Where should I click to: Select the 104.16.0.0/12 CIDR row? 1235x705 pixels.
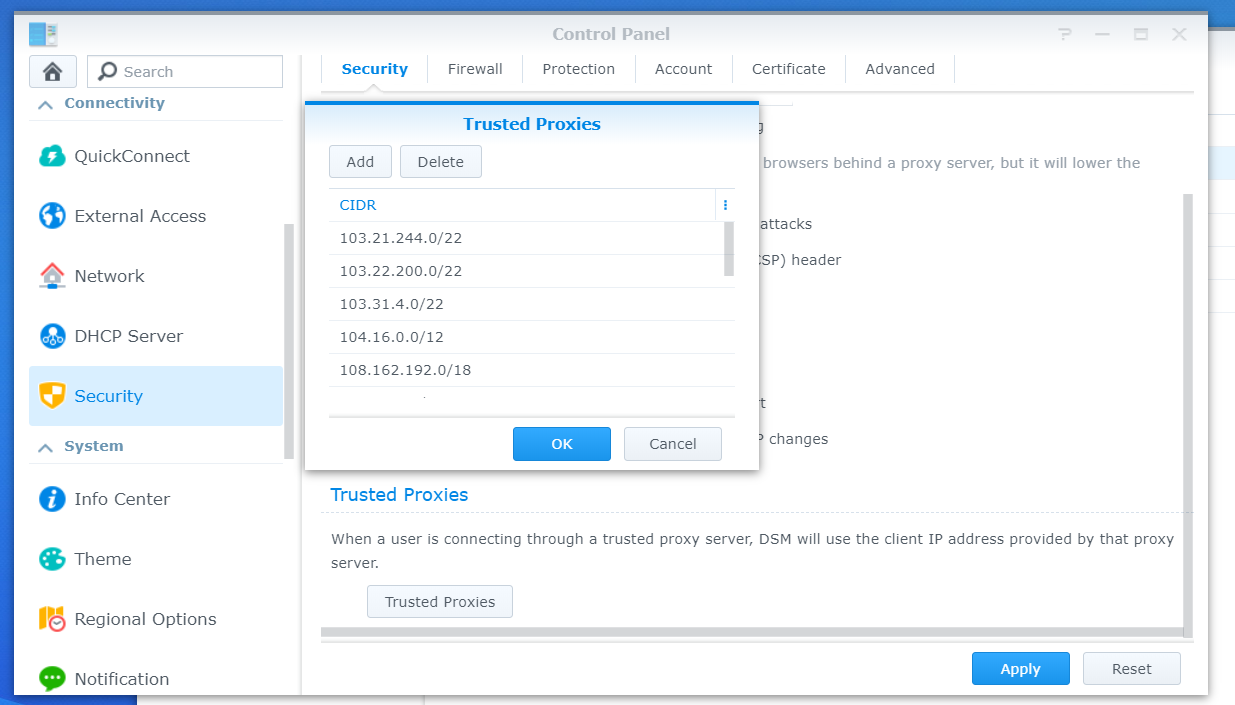pyautogui.click(x=526, y=337)
